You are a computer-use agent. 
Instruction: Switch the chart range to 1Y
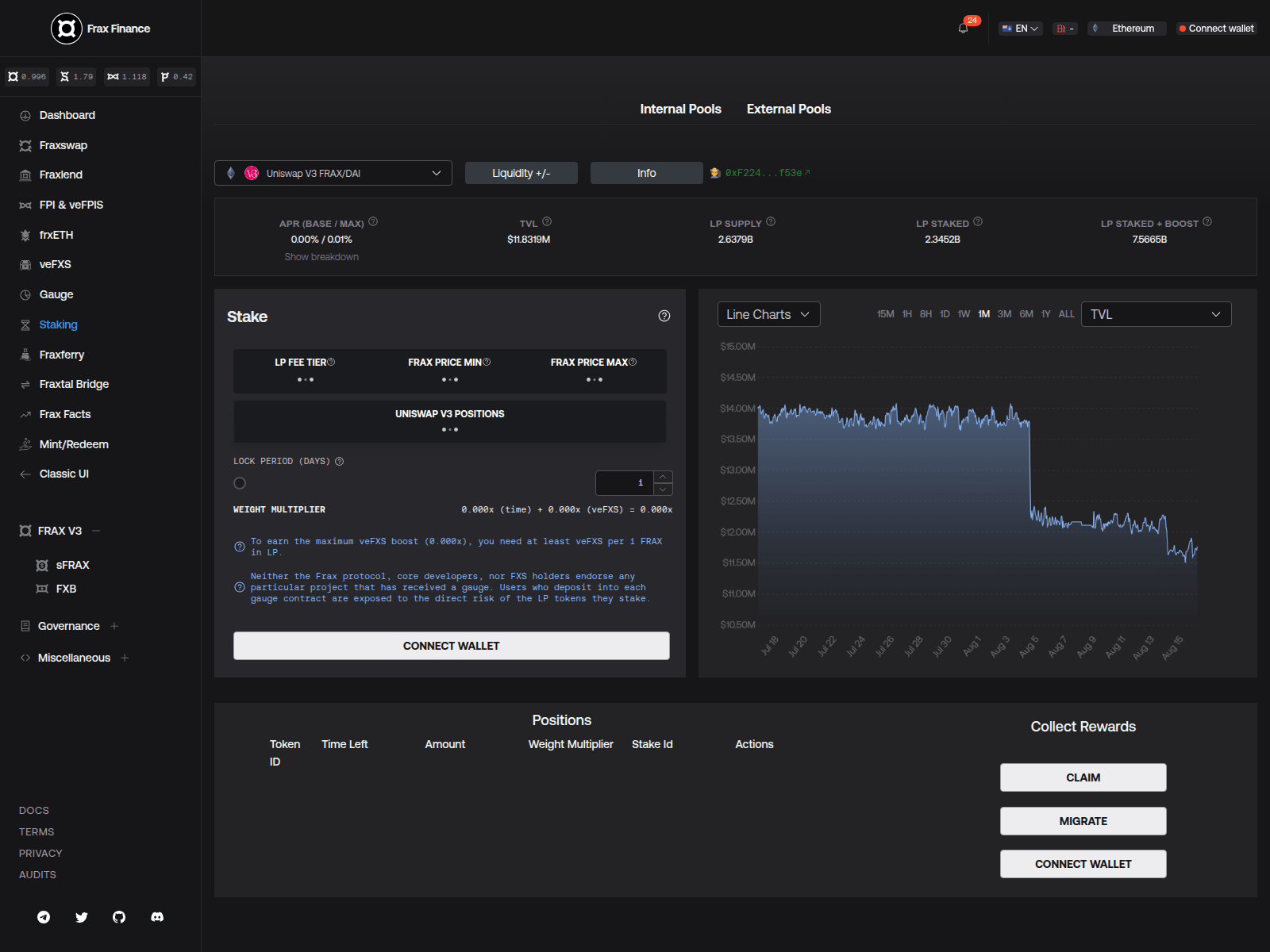(1045, 313)
